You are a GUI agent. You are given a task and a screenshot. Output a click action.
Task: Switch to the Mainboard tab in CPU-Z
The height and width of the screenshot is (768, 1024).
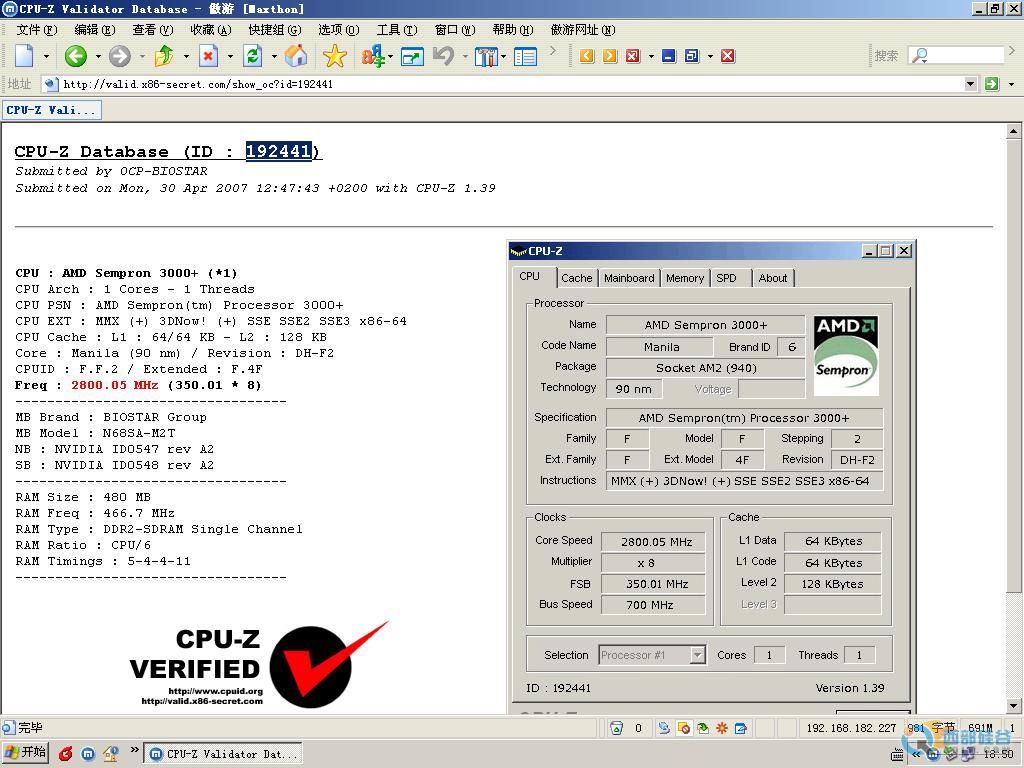629,278
